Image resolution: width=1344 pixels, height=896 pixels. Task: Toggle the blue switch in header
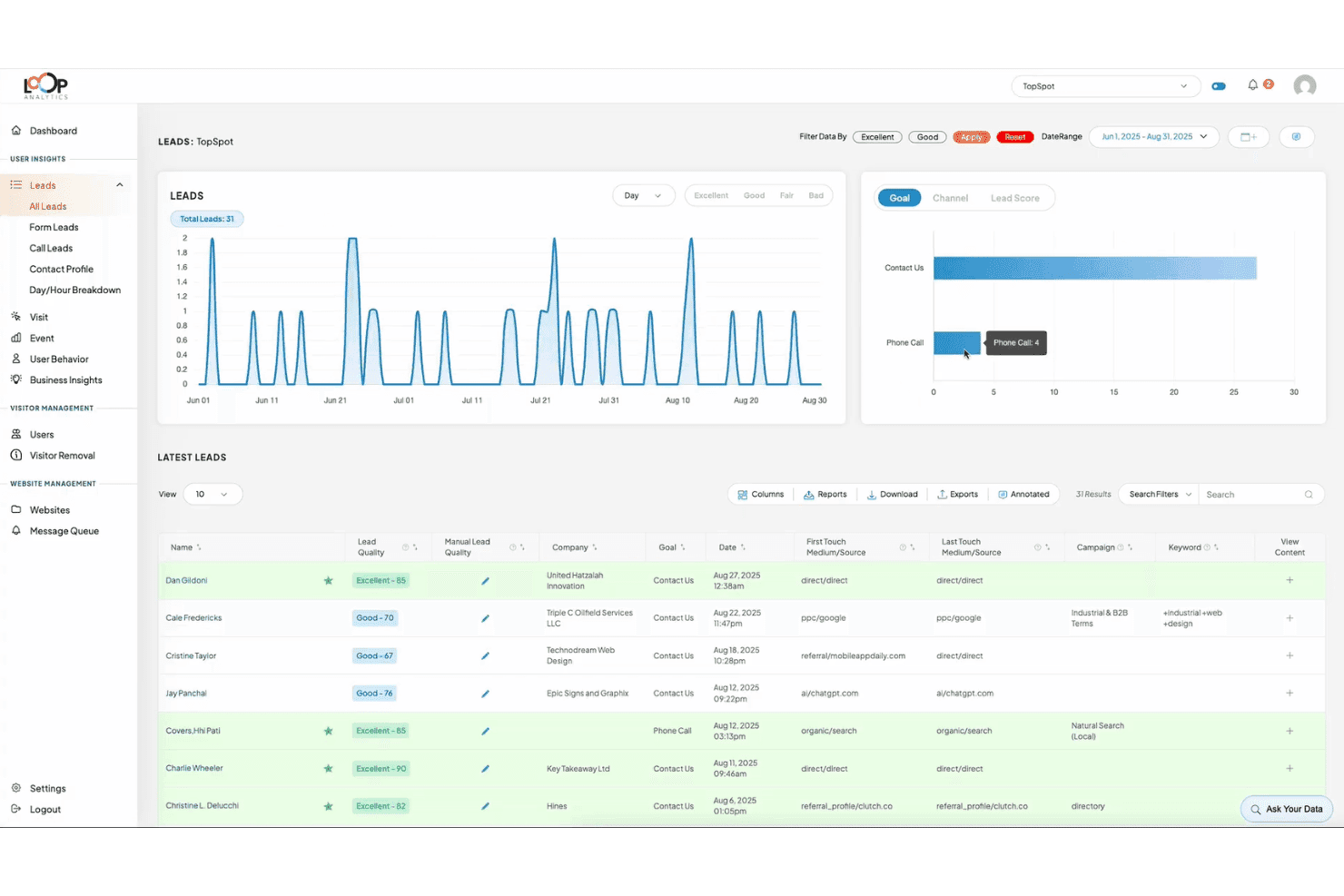click(x=1219, y=86)
